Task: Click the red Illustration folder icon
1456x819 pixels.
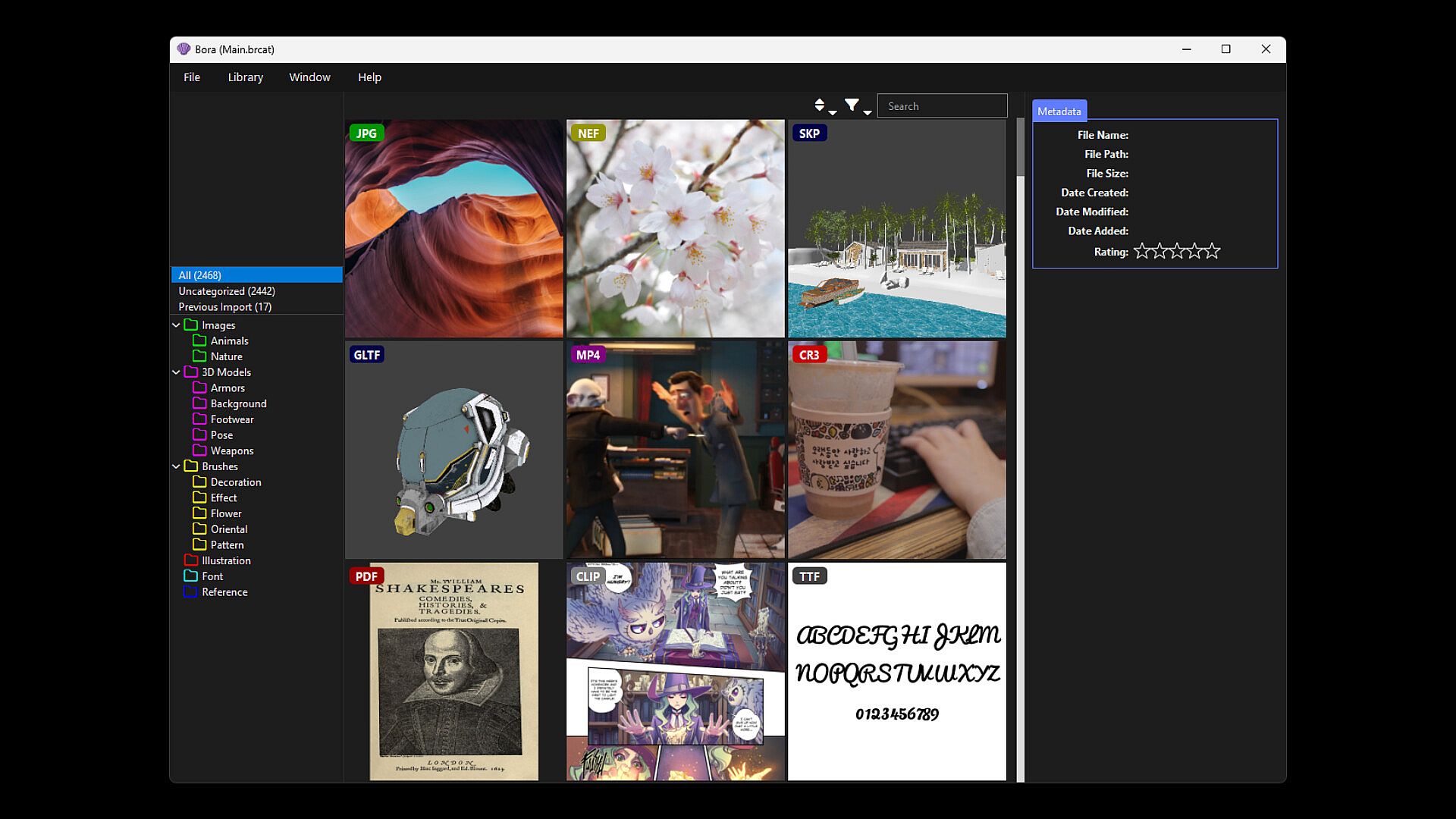Action: click(190, 560)
